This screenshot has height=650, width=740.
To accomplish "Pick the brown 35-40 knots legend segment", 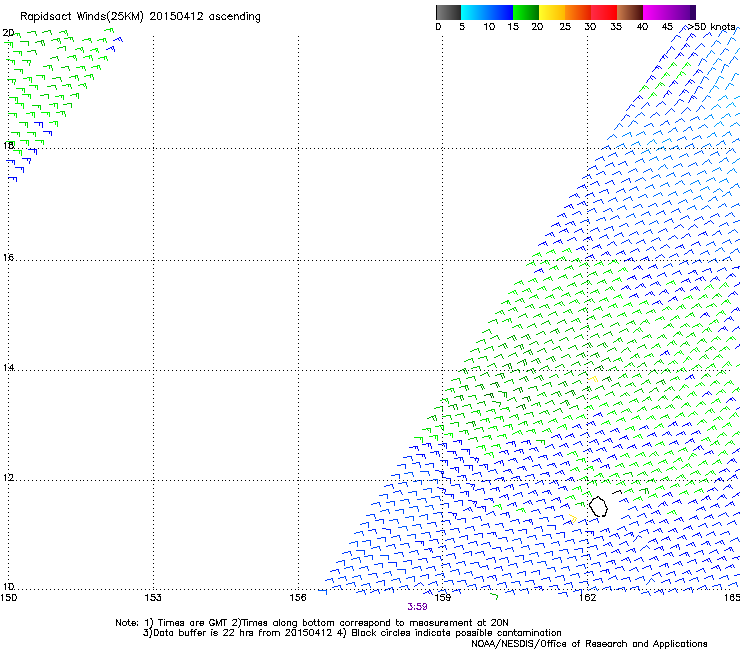I will coord(630,12).
